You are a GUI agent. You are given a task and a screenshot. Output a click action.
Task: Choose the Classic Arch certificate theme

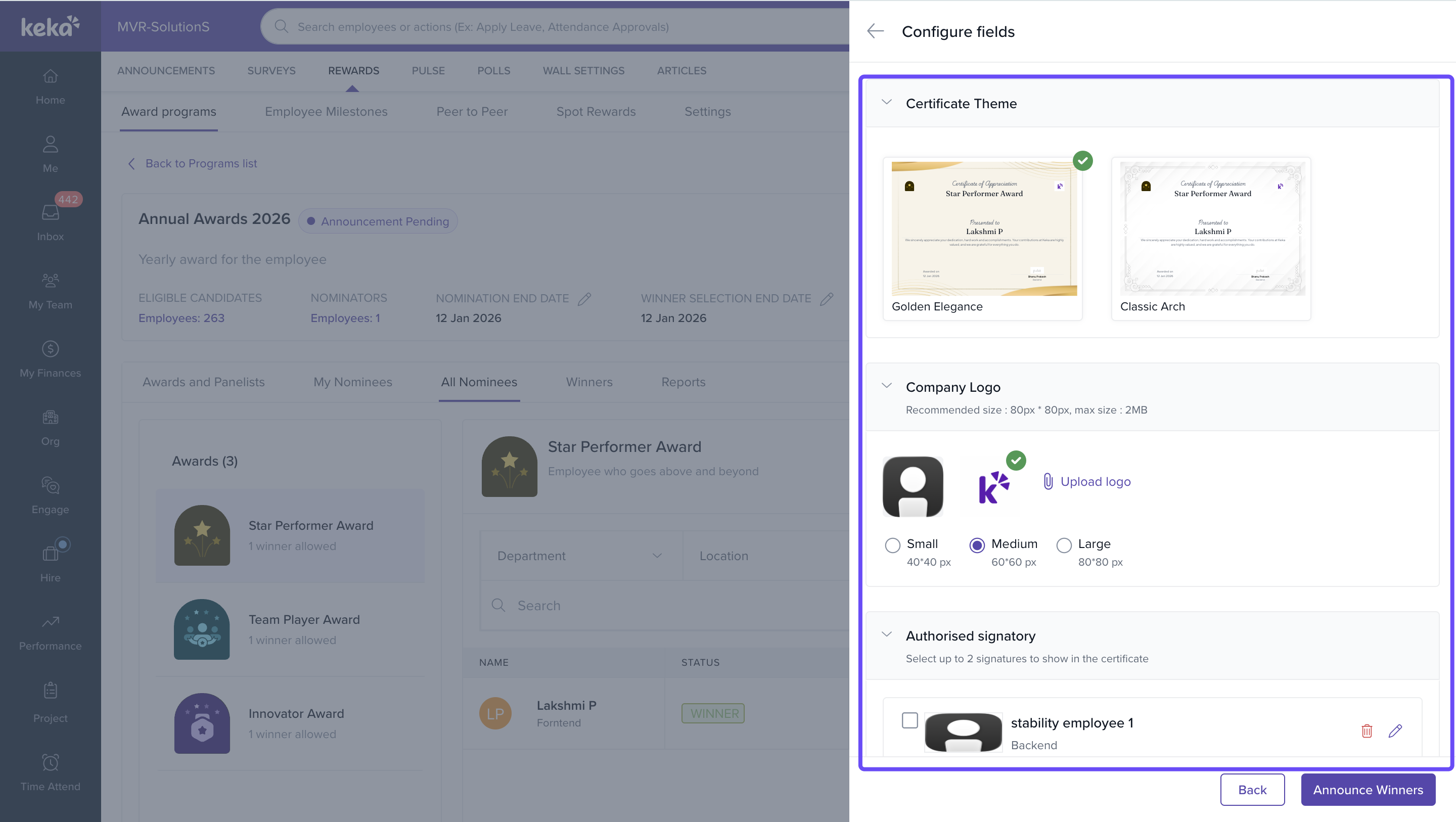click(1211, 238)
